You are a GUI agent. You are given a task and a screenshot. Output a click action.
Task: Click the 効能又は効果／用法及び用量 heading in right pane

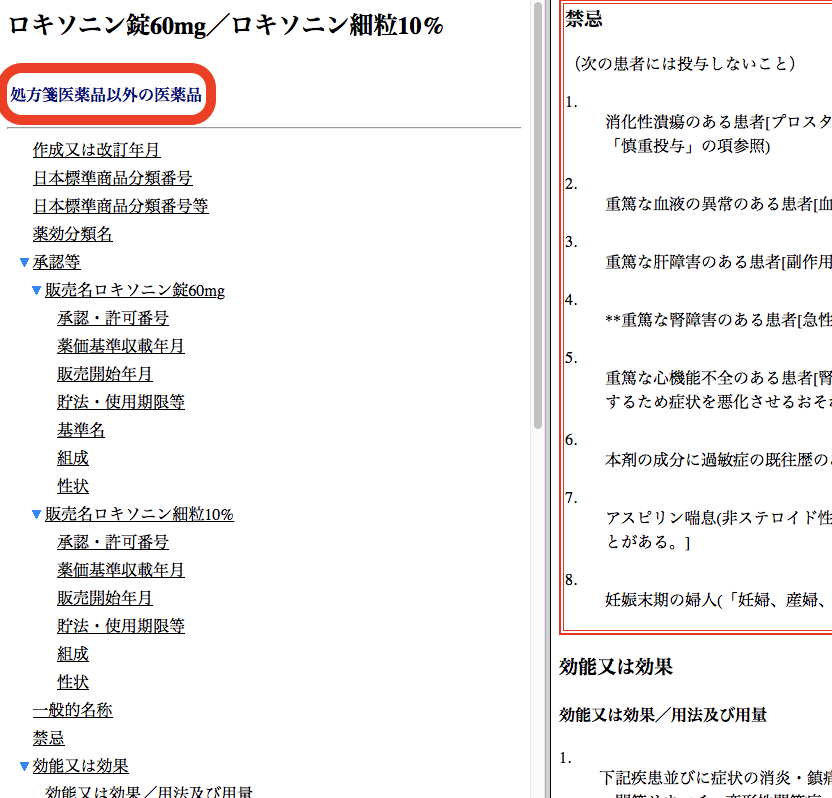coord(663,715)
